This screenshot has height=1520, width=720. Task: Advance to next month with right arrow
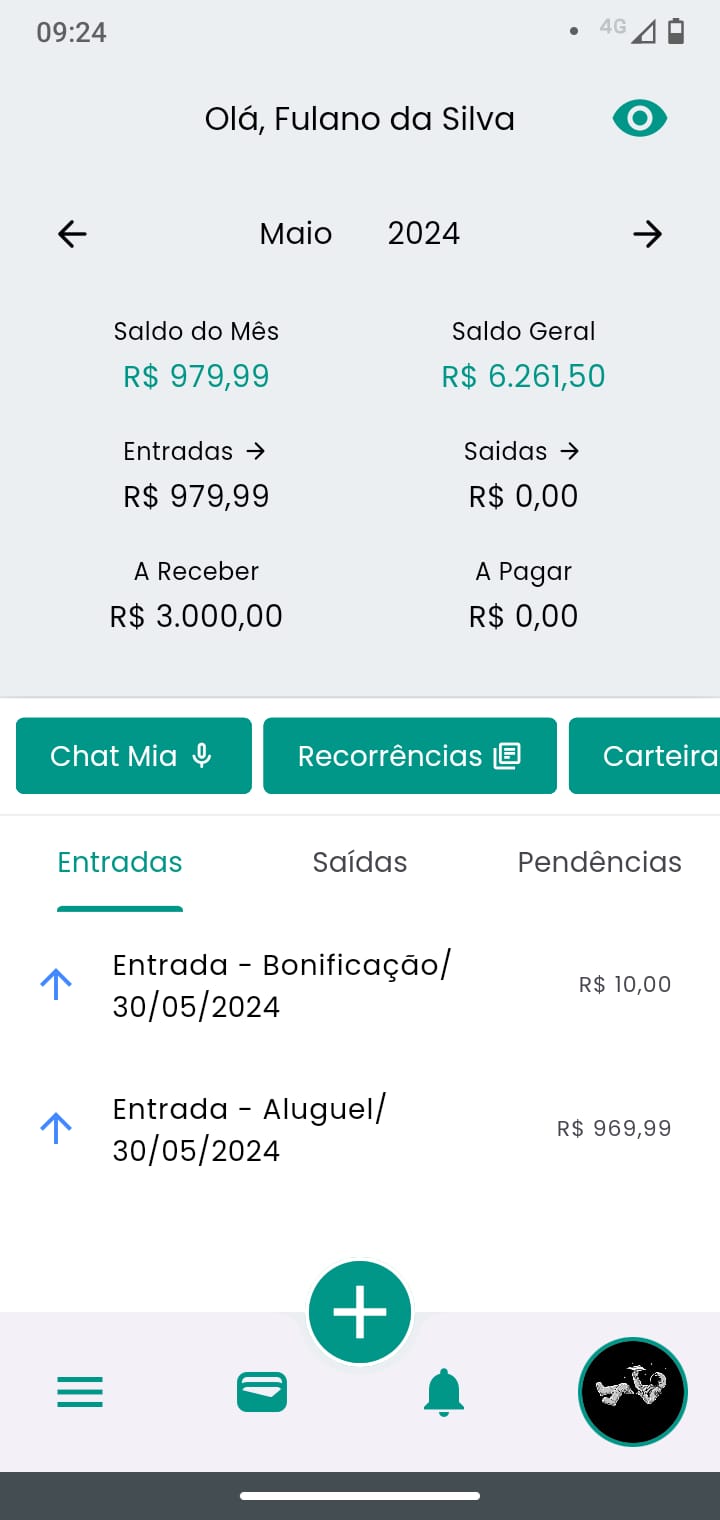tap(647, 234)
